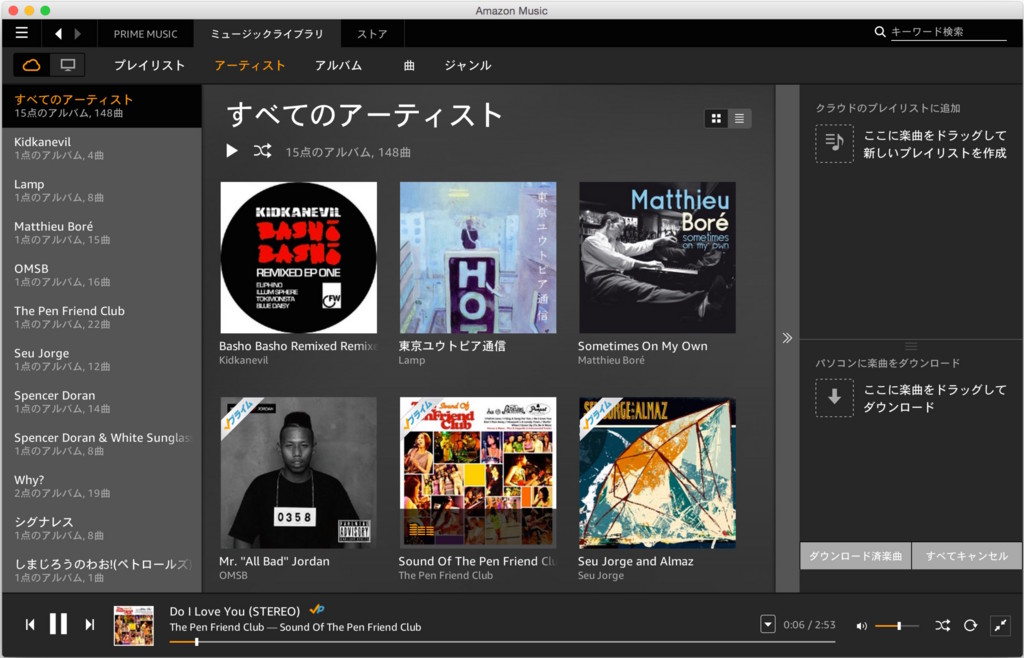Open the 東京ユウトピア通信 album cover

(478, 257)
